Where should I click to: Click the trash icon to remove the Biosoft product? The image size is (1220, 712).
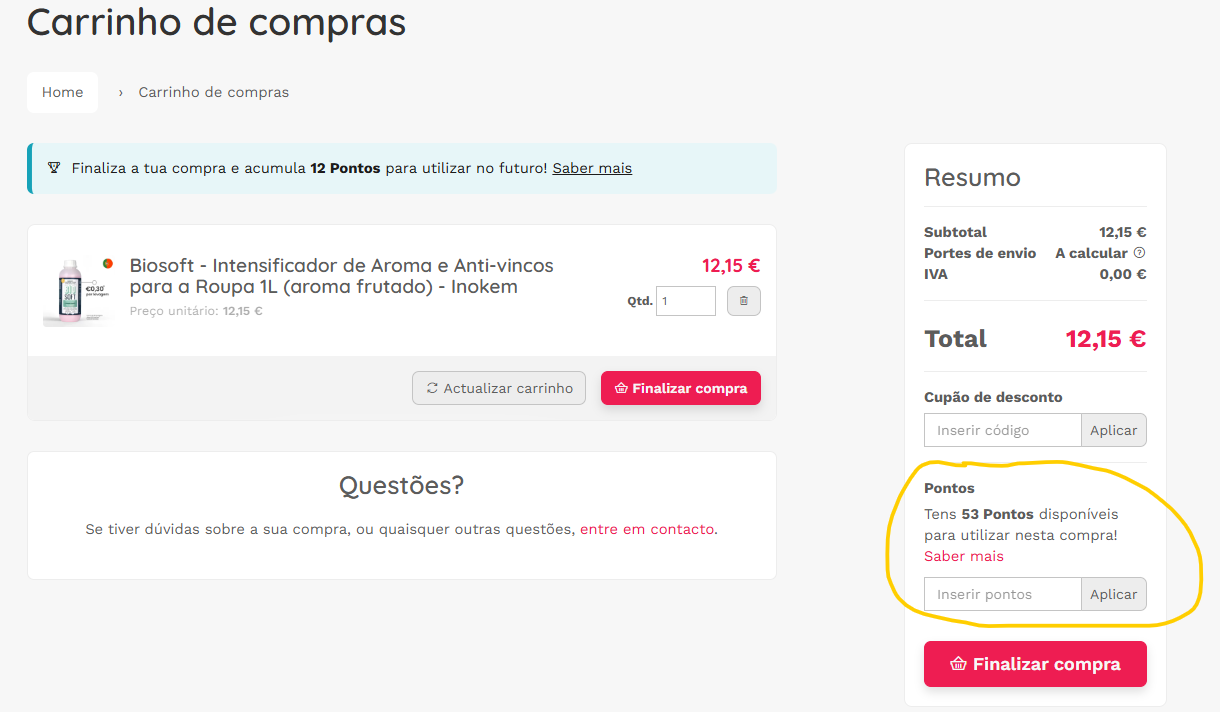743,300
